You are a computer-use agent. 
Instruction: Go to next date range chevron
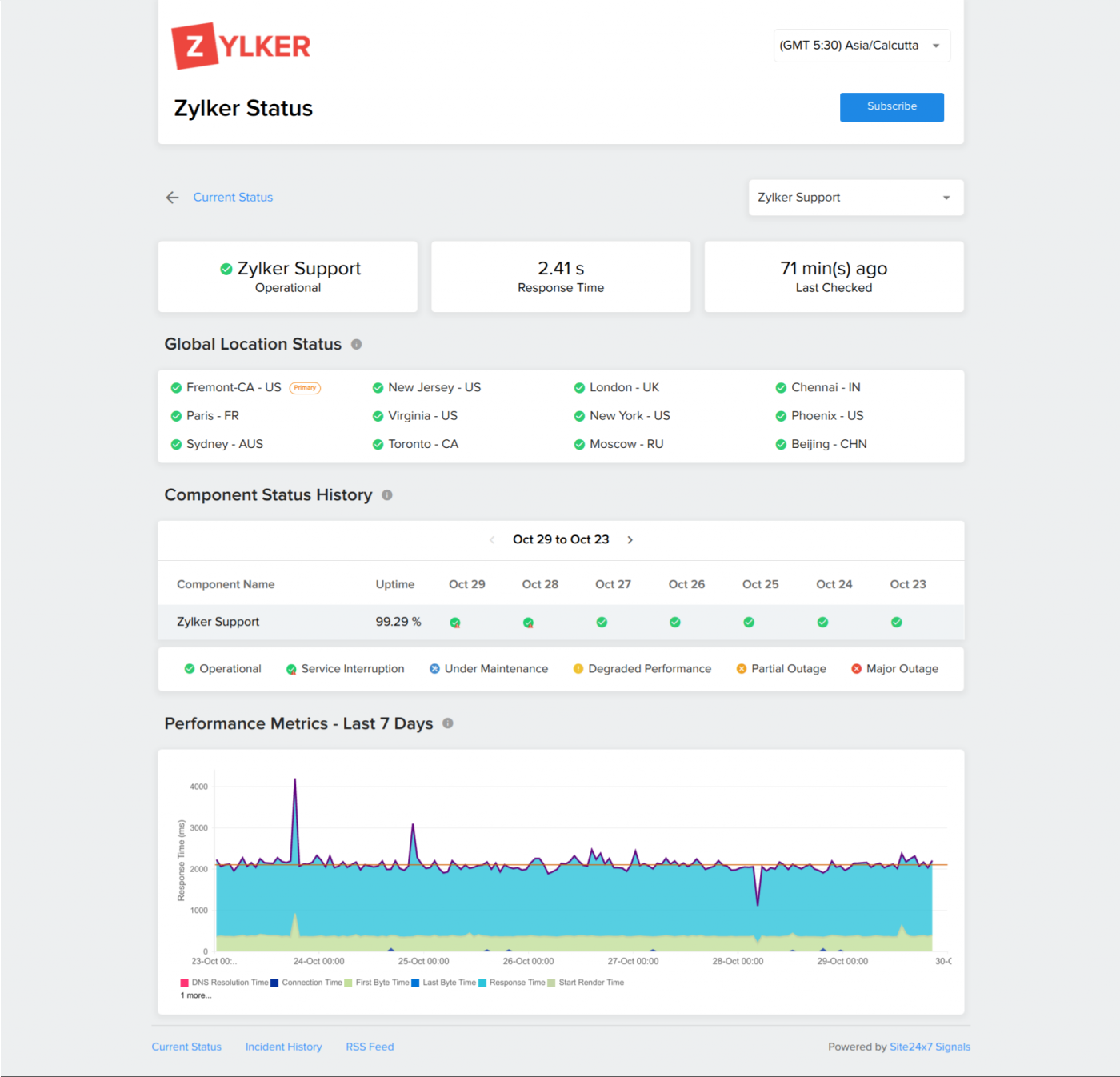(x=630, y=540)
